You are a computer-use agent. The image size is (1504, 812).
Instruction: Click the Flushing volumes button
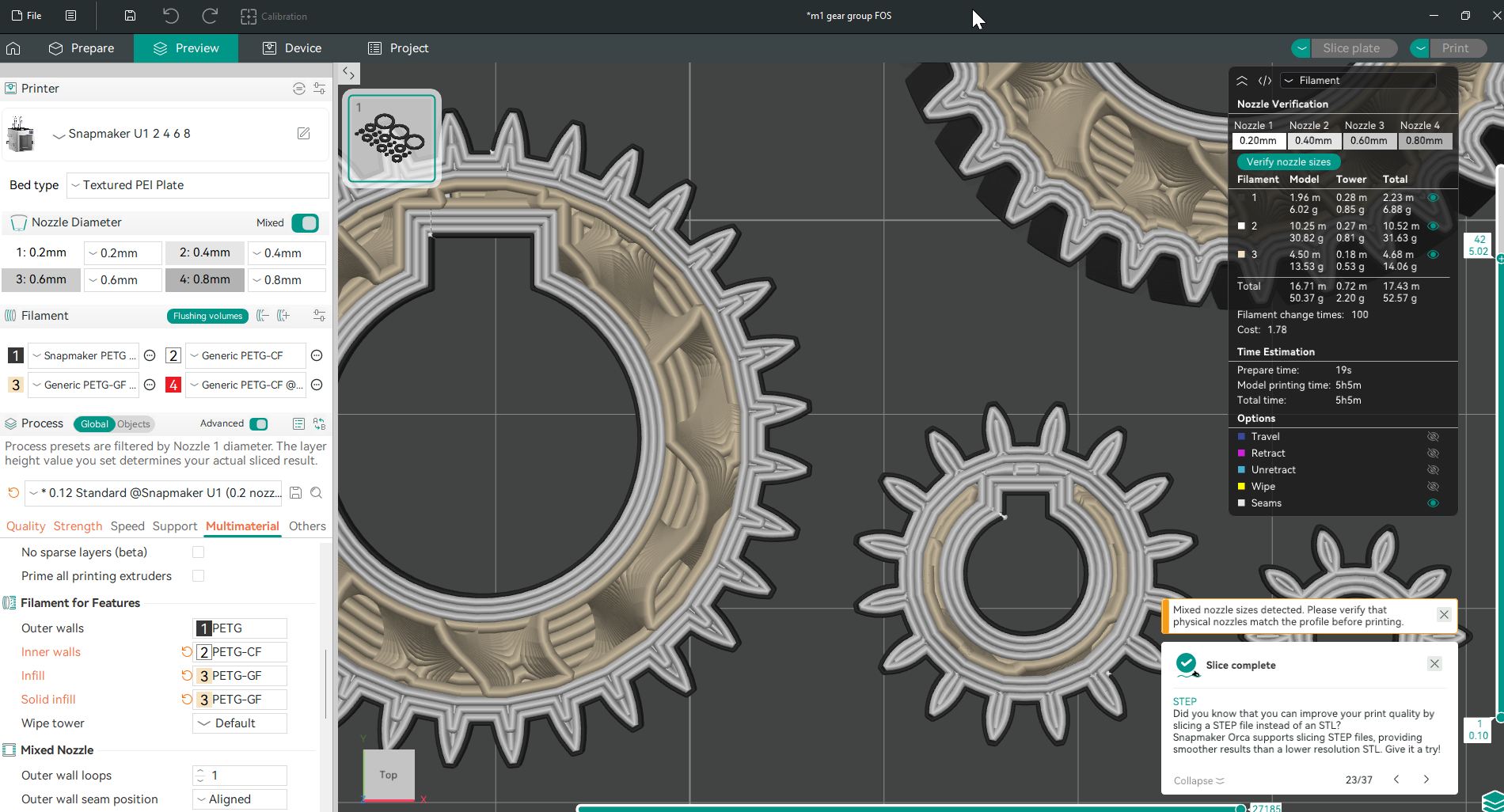coord(207,316)
